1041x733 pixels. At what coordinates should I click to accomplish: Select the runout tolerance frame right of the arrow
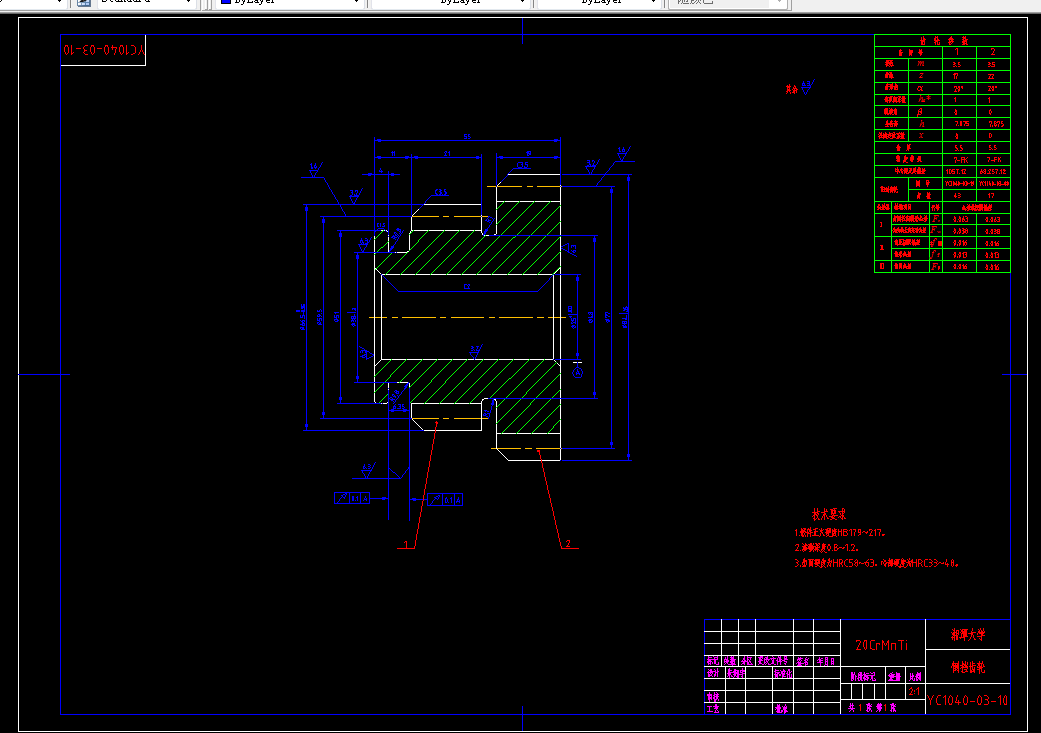445,499
